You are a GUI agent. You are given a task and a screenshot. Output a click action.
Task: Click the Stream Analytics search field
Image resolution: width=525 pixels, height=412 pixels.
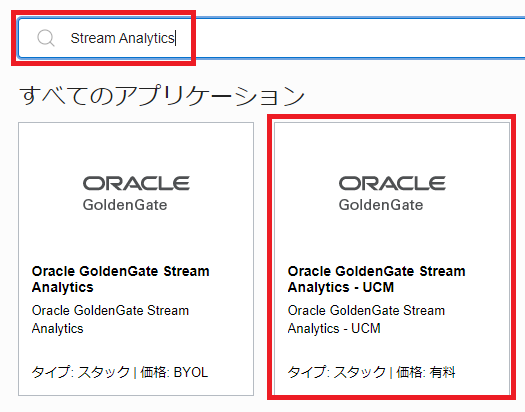tap(271, 38)
